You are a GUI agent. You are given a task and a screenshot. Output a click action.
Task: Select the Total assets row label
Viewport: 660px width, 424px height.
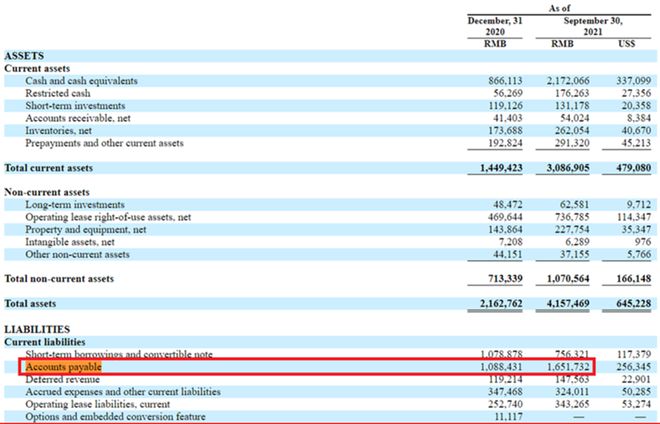pos(32,302)
